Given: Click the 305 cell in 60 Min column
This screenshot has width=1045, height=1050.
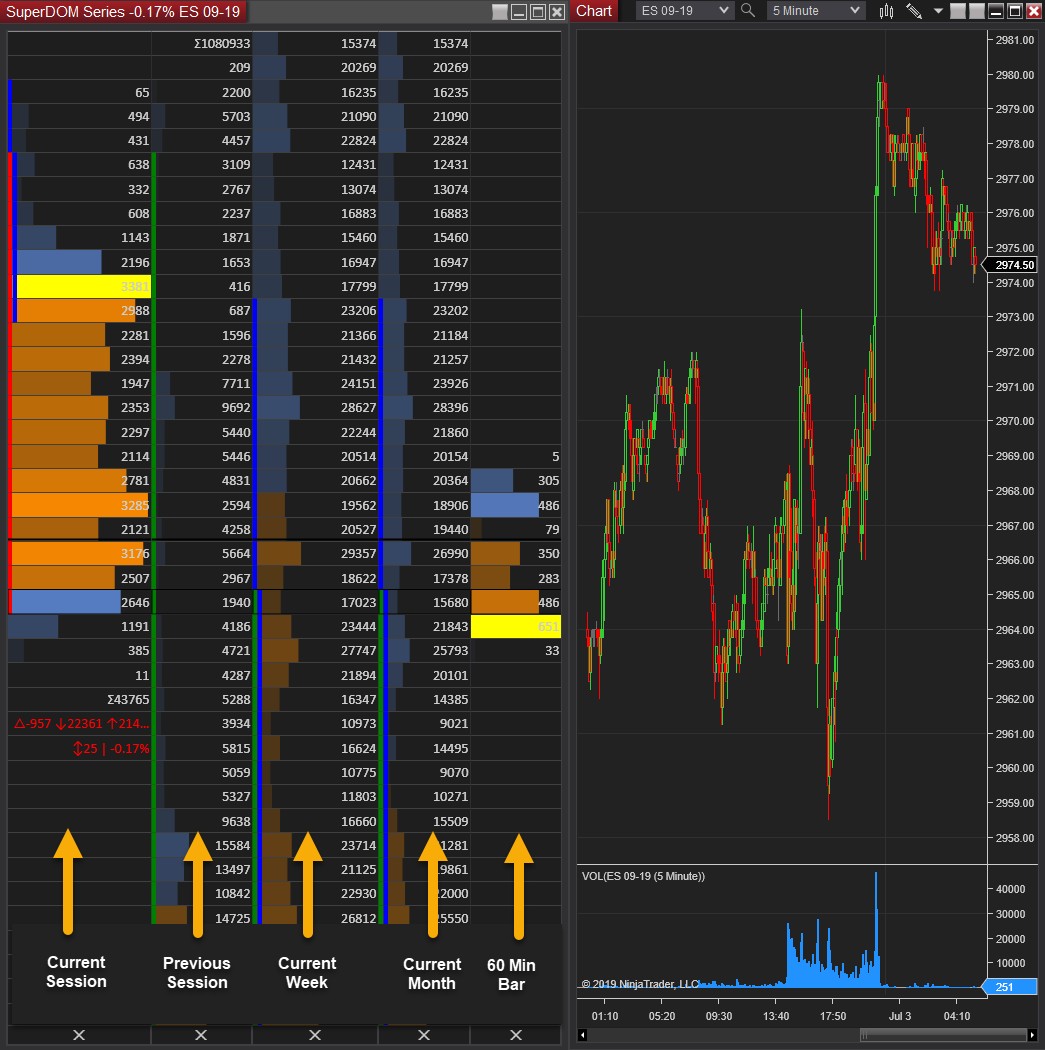Looking at the screenshot, I should (x=515, y=481).
